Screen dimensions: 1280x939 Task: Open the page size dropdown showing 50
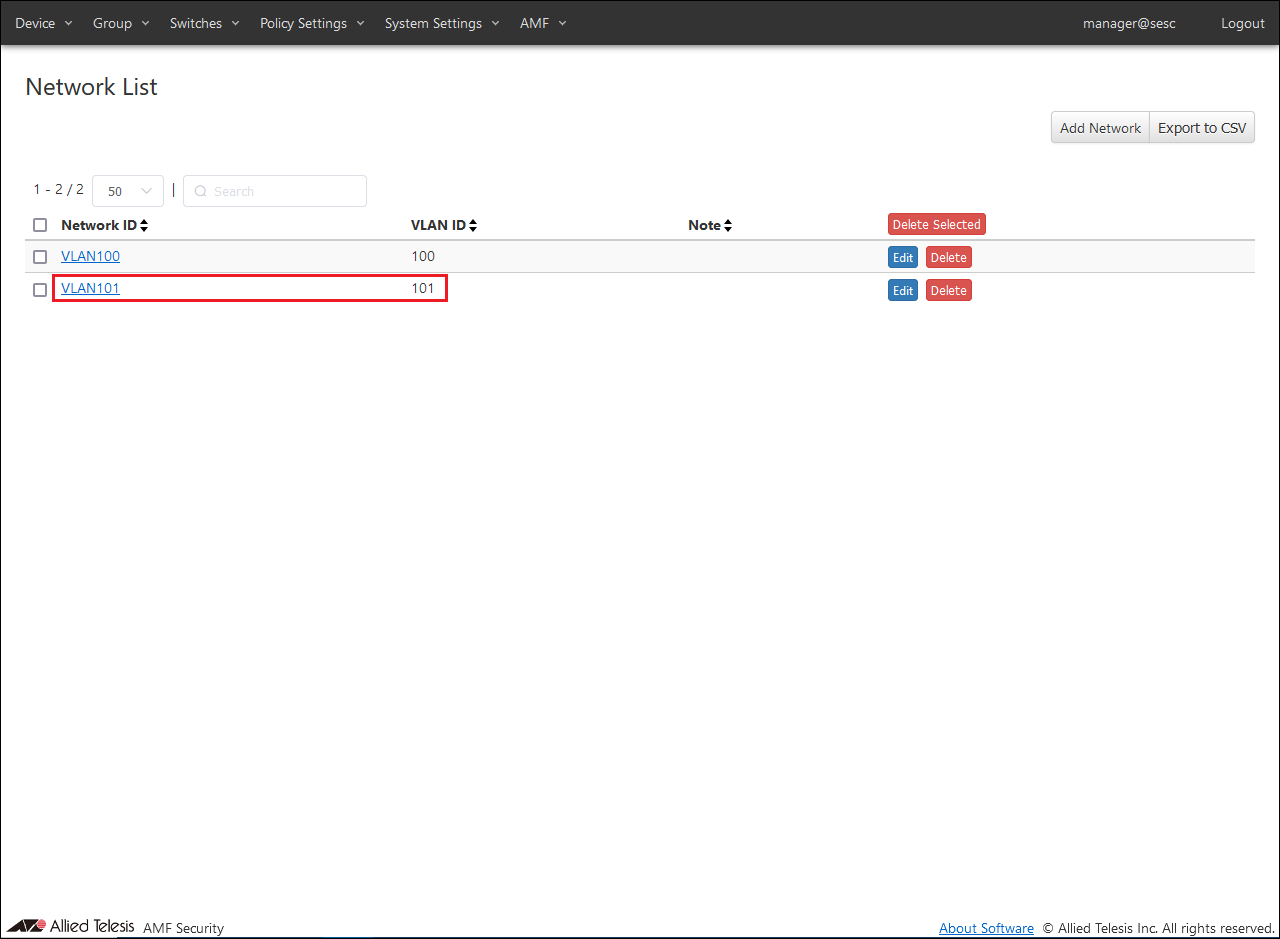[x=128, y=191]
